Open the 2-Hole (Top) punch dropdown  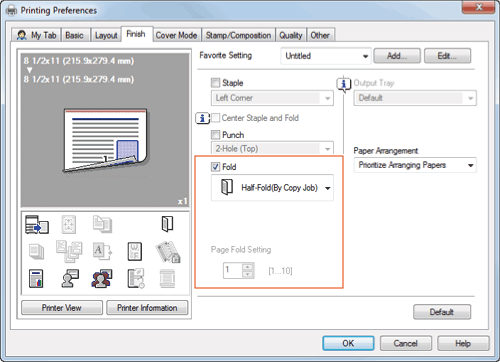coord(272,148)
